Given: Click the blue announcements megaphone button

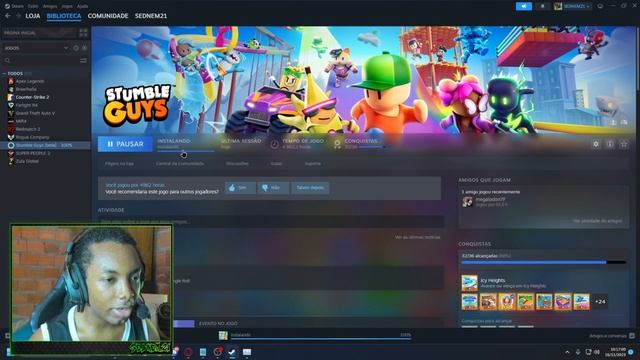Looking at the screenshot, I should [x=524, y=6].
